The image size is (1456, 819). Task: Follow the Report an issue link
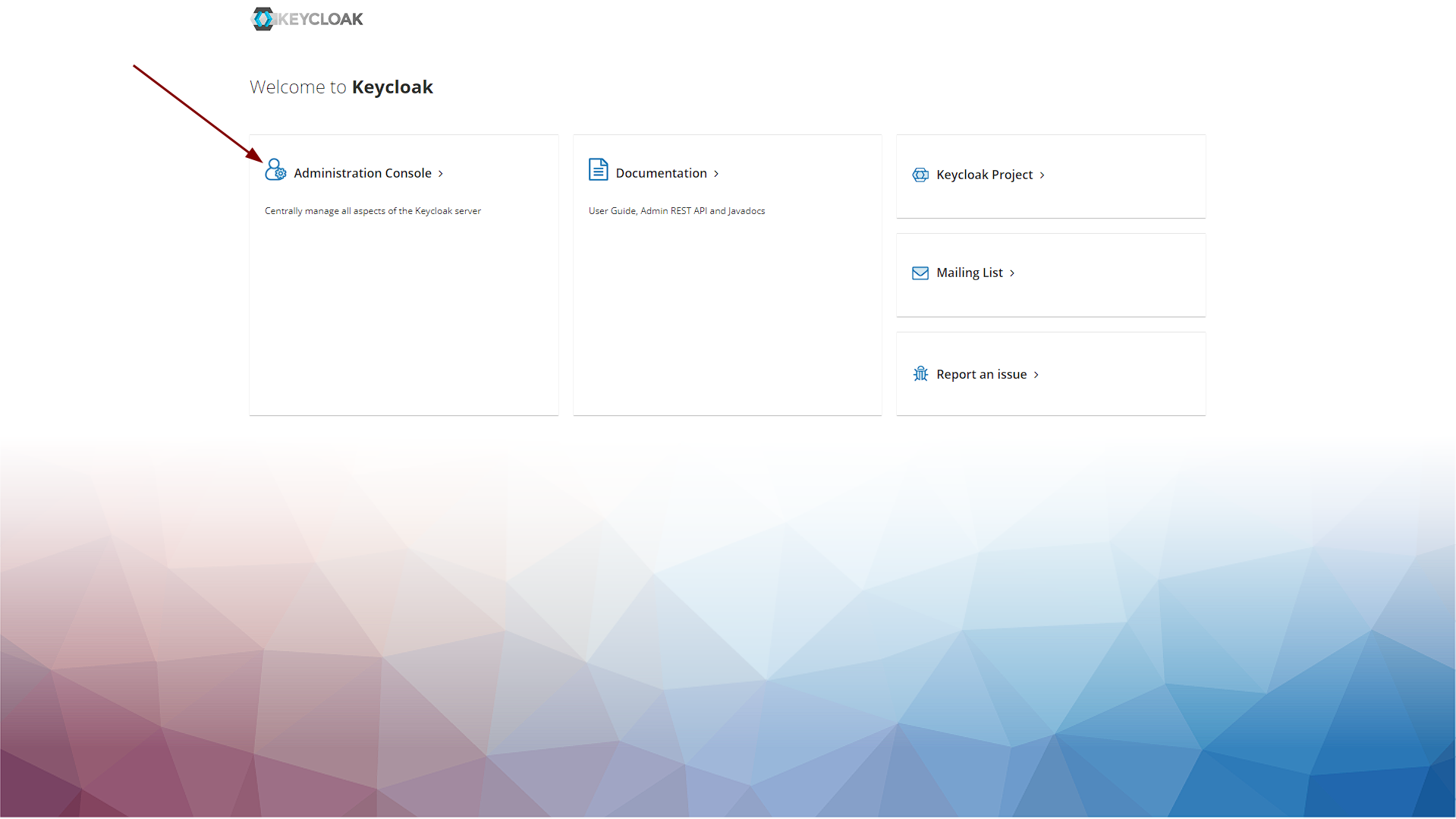coord(981,374)
